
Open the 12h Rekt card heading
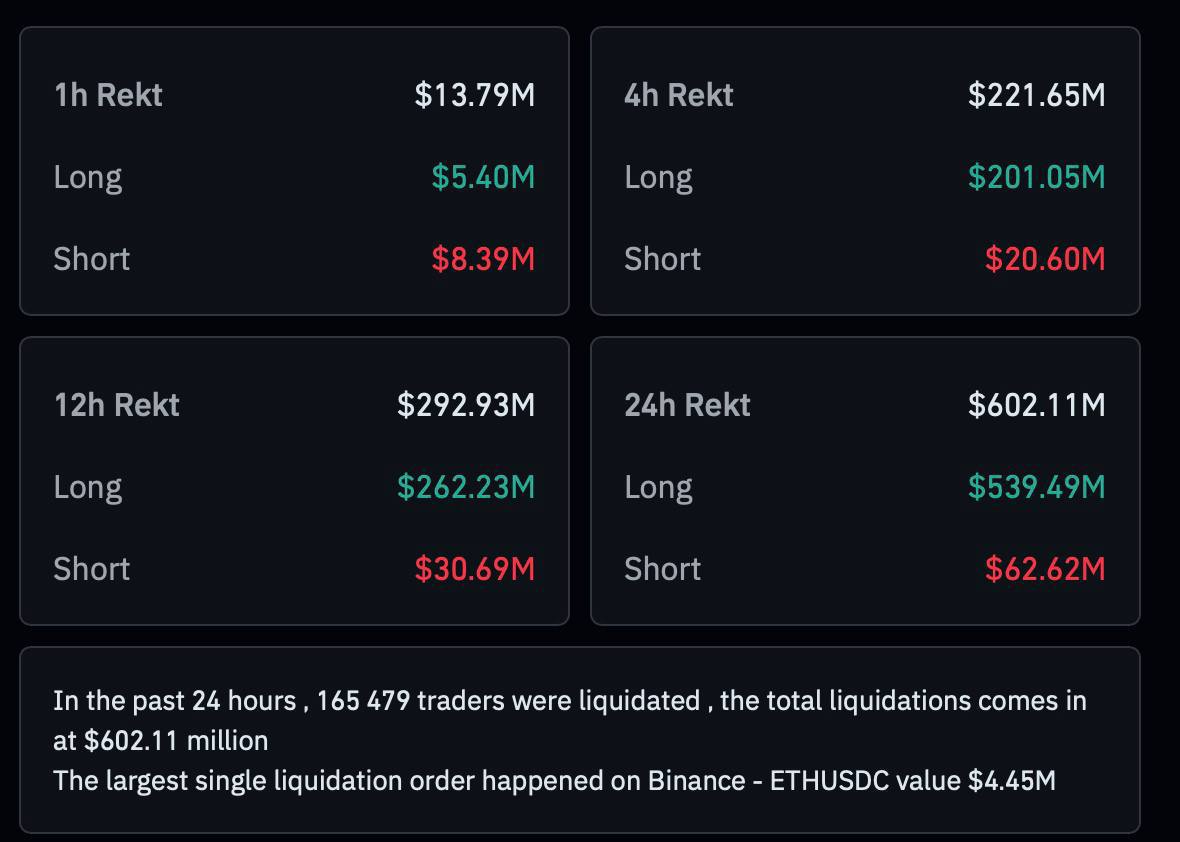click(117, 405)
